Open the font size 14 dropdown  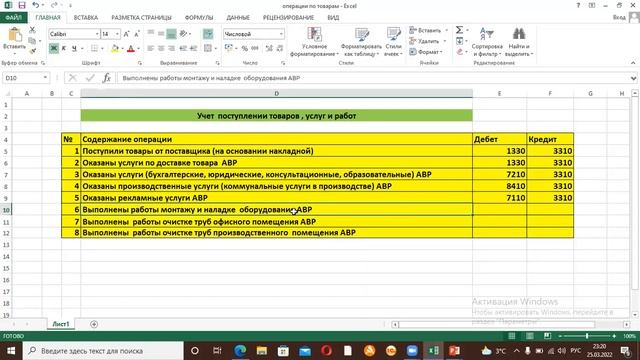[118, 34]
